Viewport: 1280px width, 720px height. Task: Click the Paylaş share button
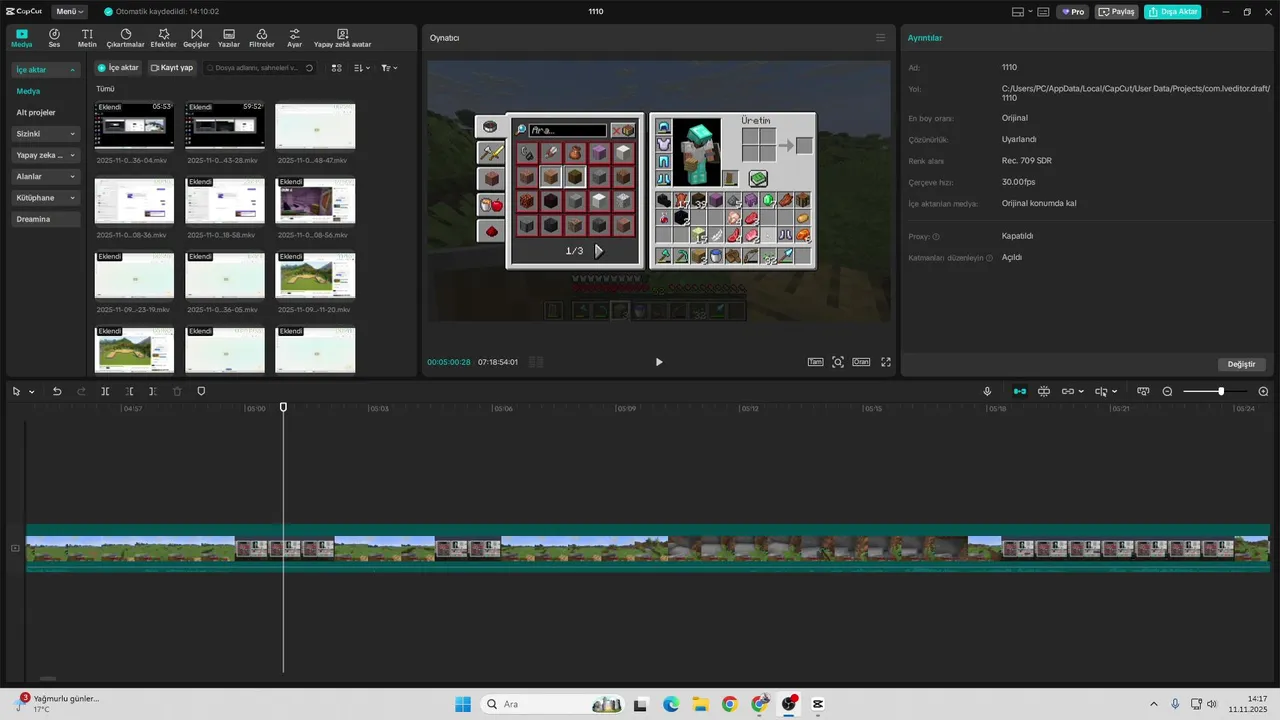[1117, 12]
